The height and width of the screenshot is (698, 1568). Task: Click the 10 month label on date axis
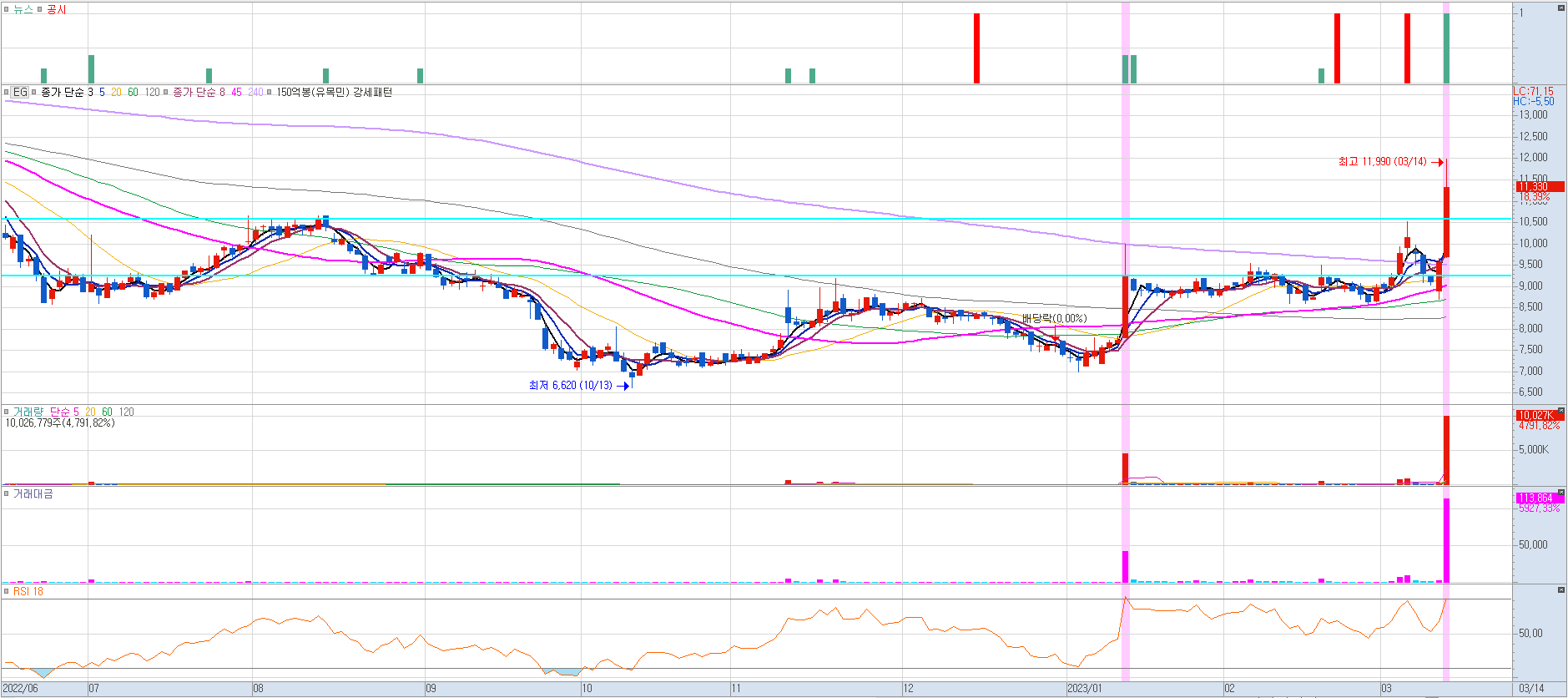[x=587, y=689]
